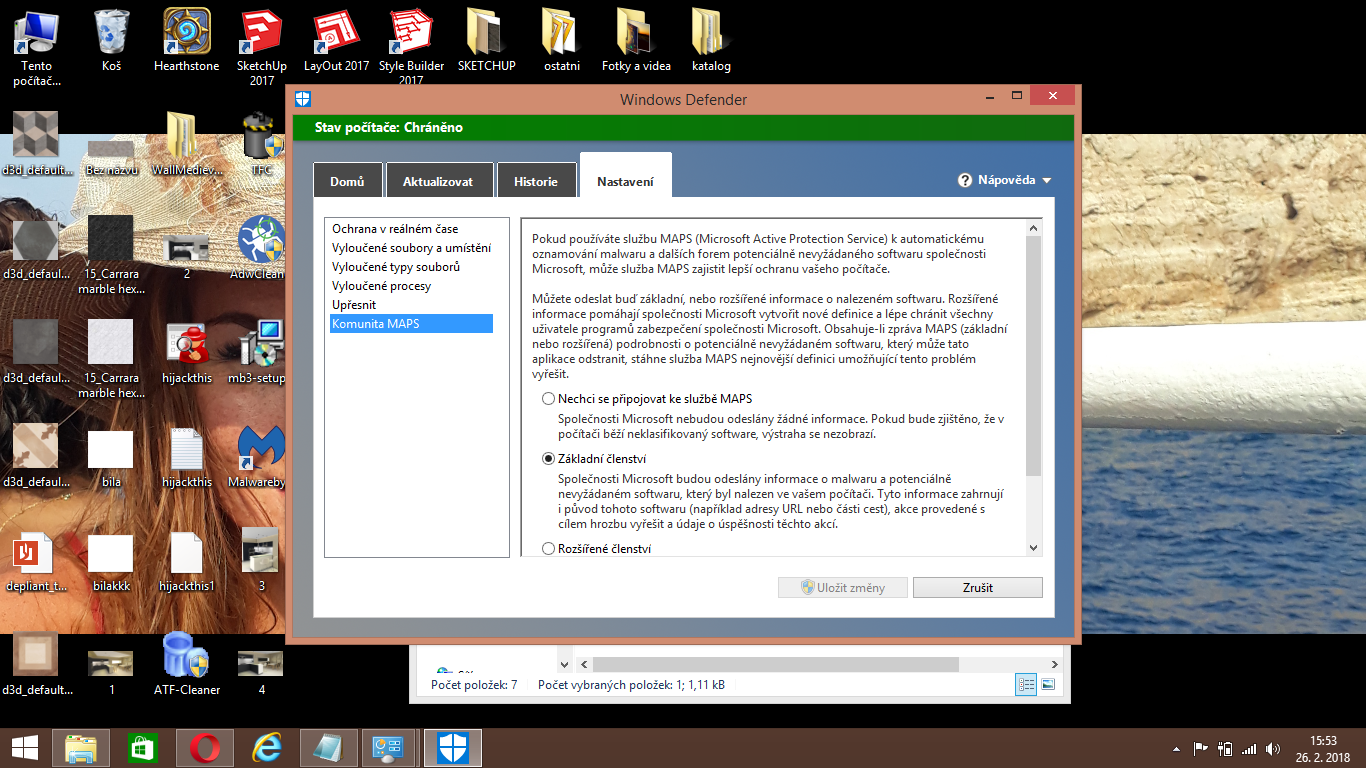Go to the Historie tab

click(x=536, y=181)
